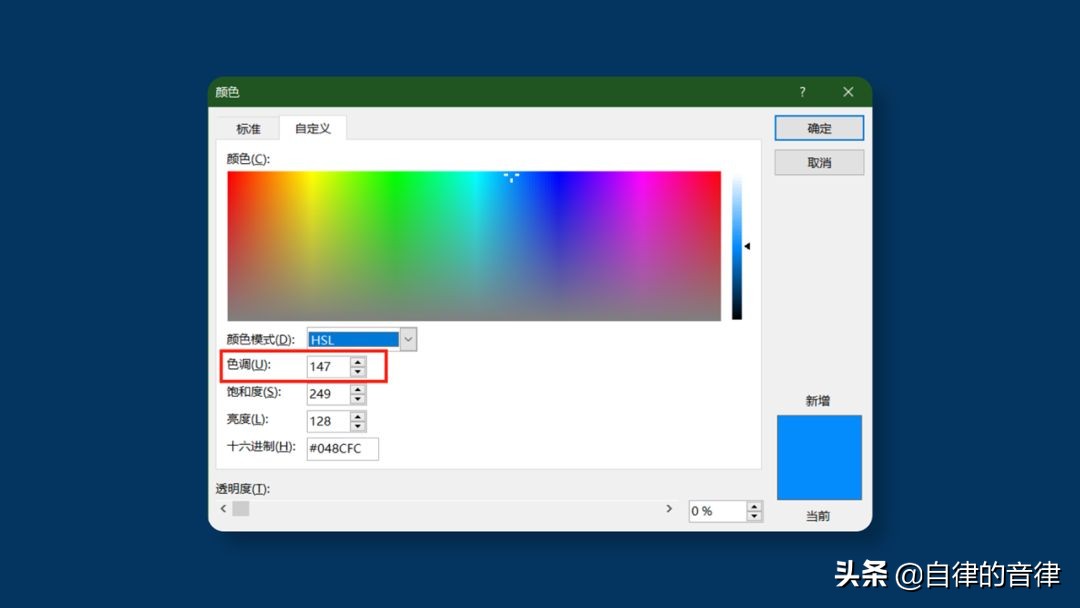Click the black luminance arrow marker

pos(747,246)
